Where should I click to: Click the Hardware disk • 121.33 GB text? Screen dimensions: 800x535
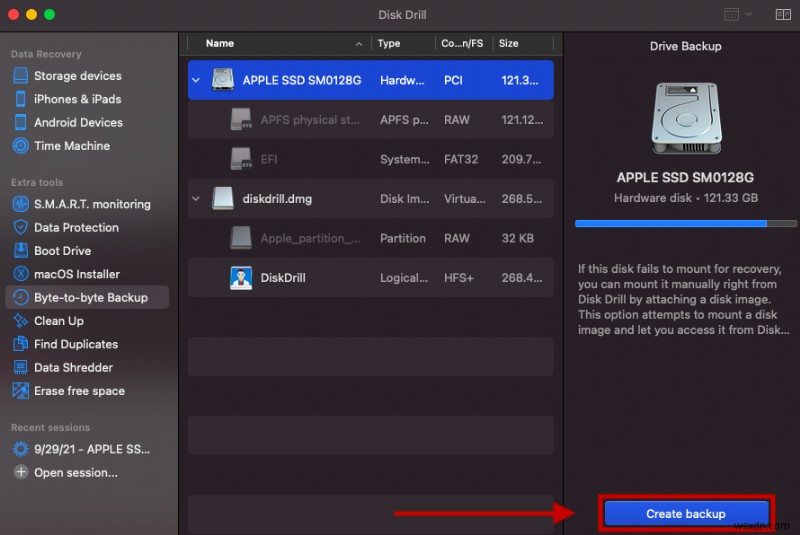tap(686, 198)
